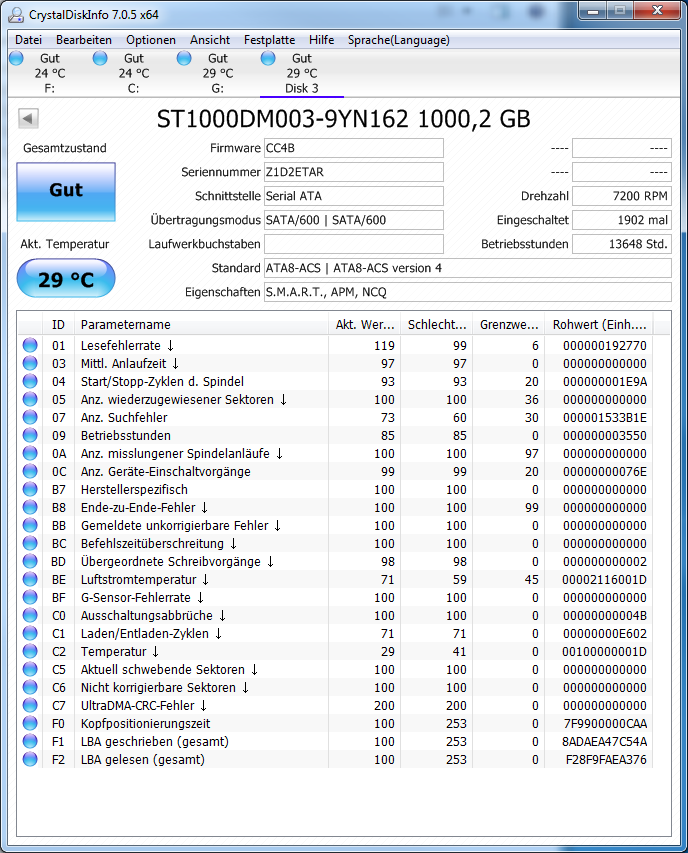Select 'Kopfpositionierungszeit' parameter name
688x853 pixels.
(145, 724)
